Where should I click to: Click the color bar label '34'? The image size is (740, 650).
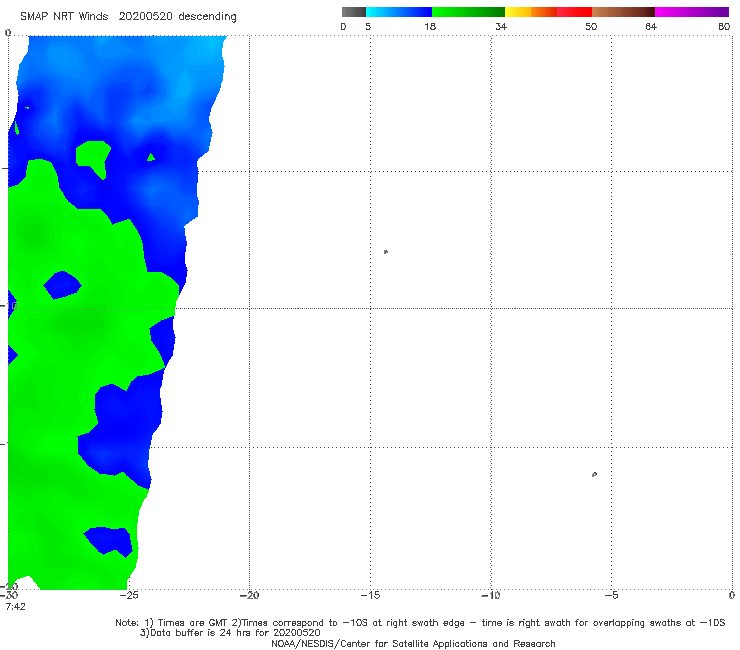click(x=501, y=26)
